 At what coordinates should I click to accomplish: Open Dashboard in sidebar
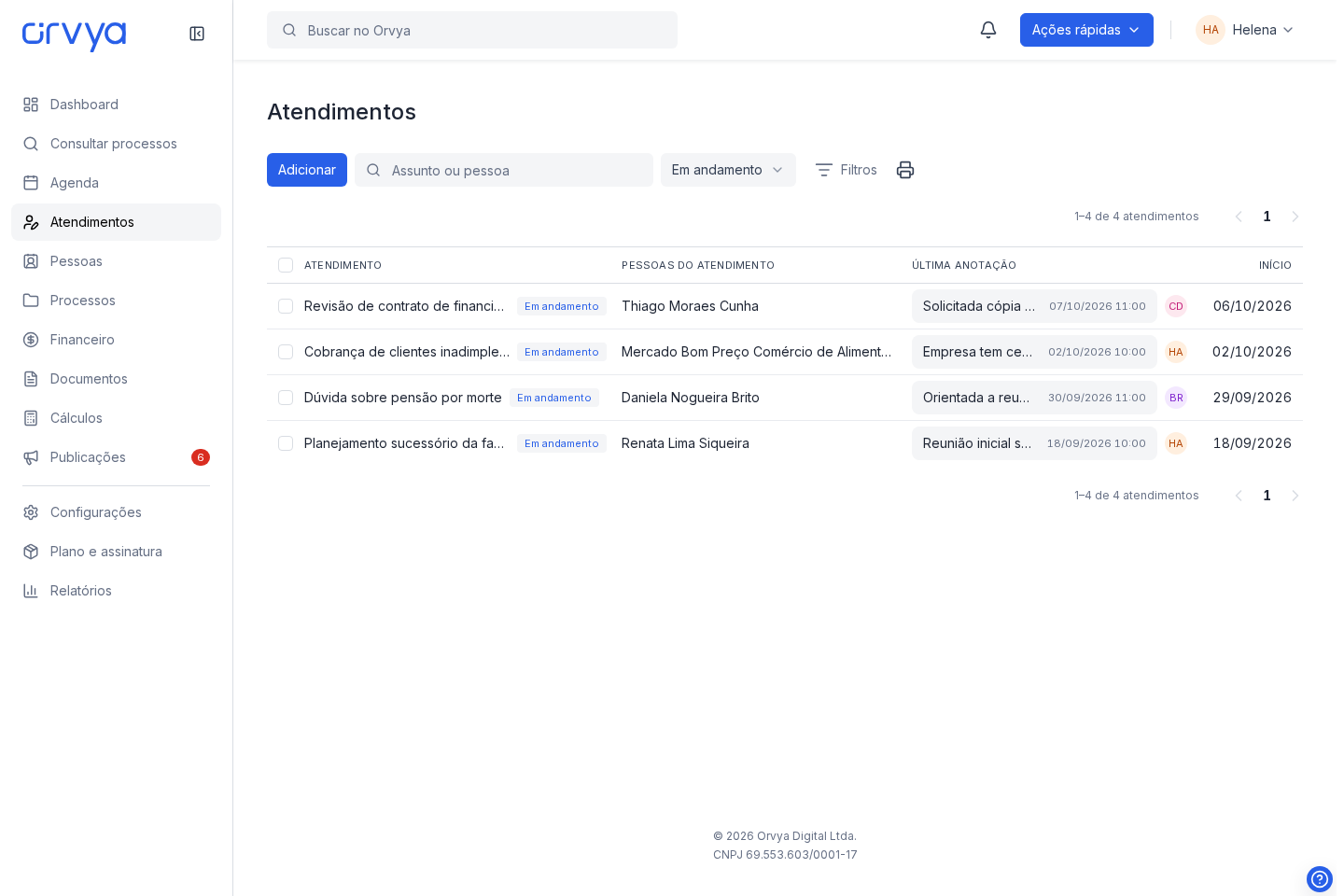coord(116,105)
